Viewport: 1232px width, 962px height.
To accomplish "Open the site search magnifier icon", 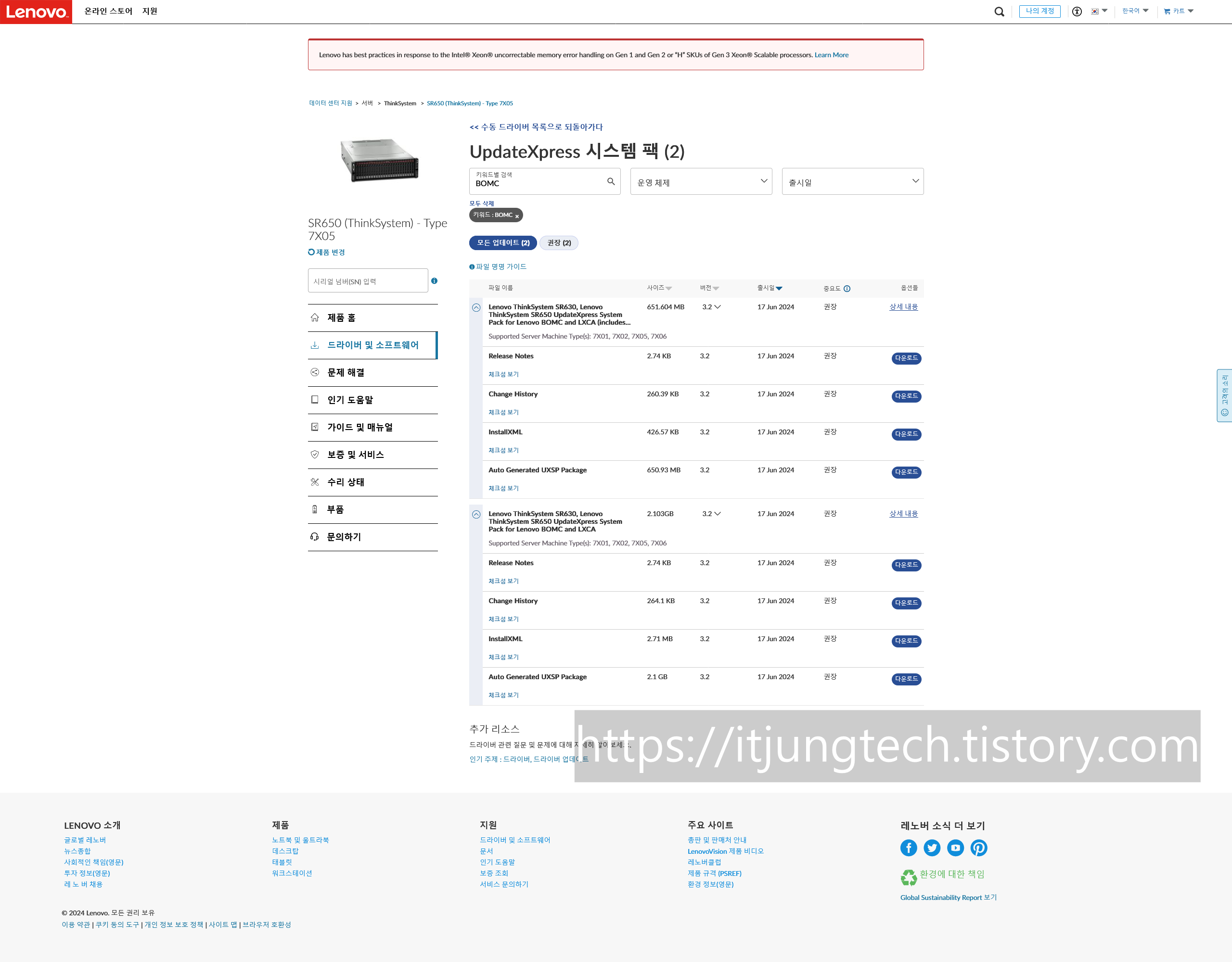I will [x=999, y=11].
